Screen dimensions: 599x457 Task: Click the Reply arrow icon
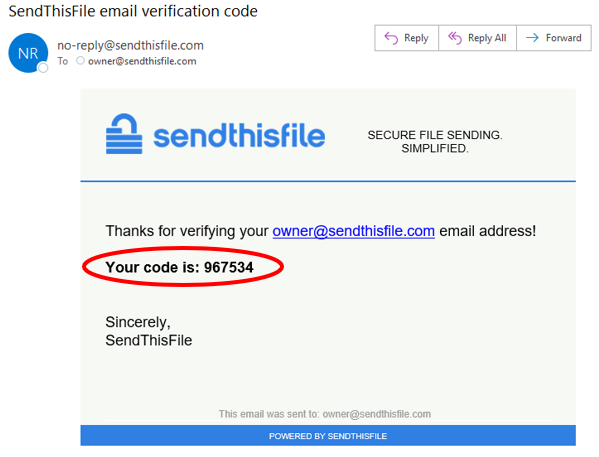(x=391, y=38)
